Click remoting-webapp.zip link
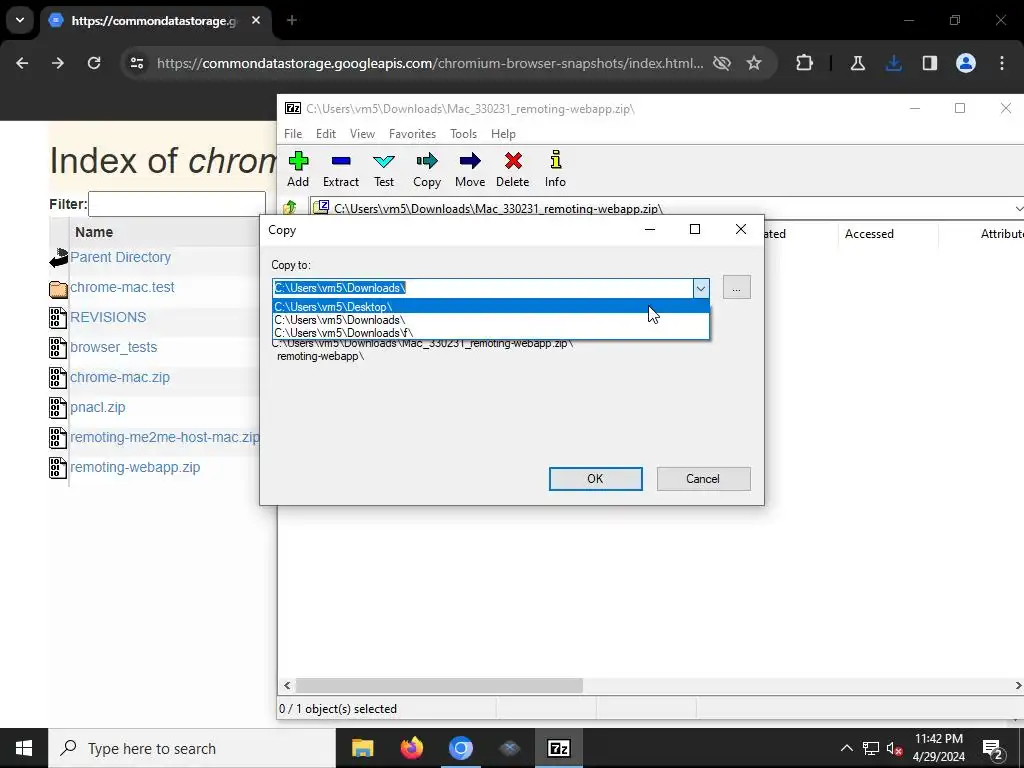The height and width of the screenshot is (768, 1024). click(x=135, y=468)
